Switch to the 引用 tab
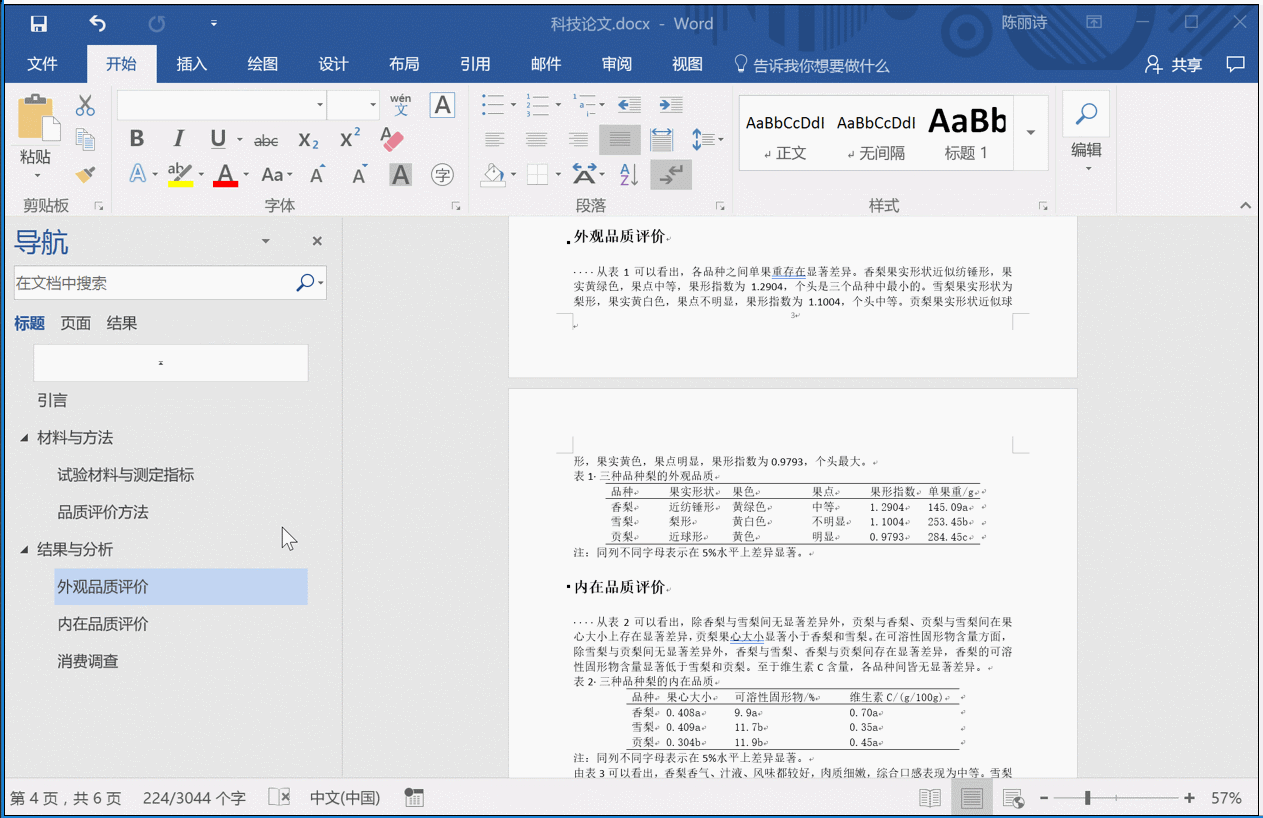This screenshot has height=818, width=1263. [475, 64]
